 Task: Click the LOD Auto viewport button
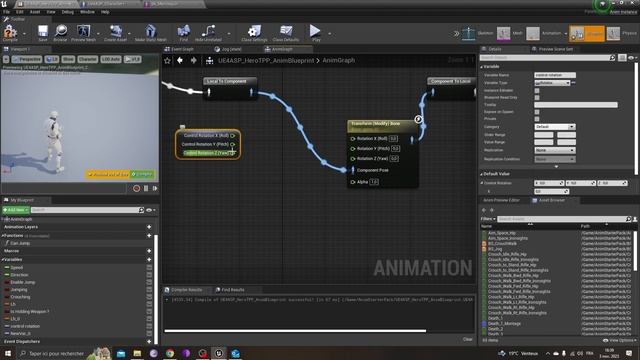point(111,60)
